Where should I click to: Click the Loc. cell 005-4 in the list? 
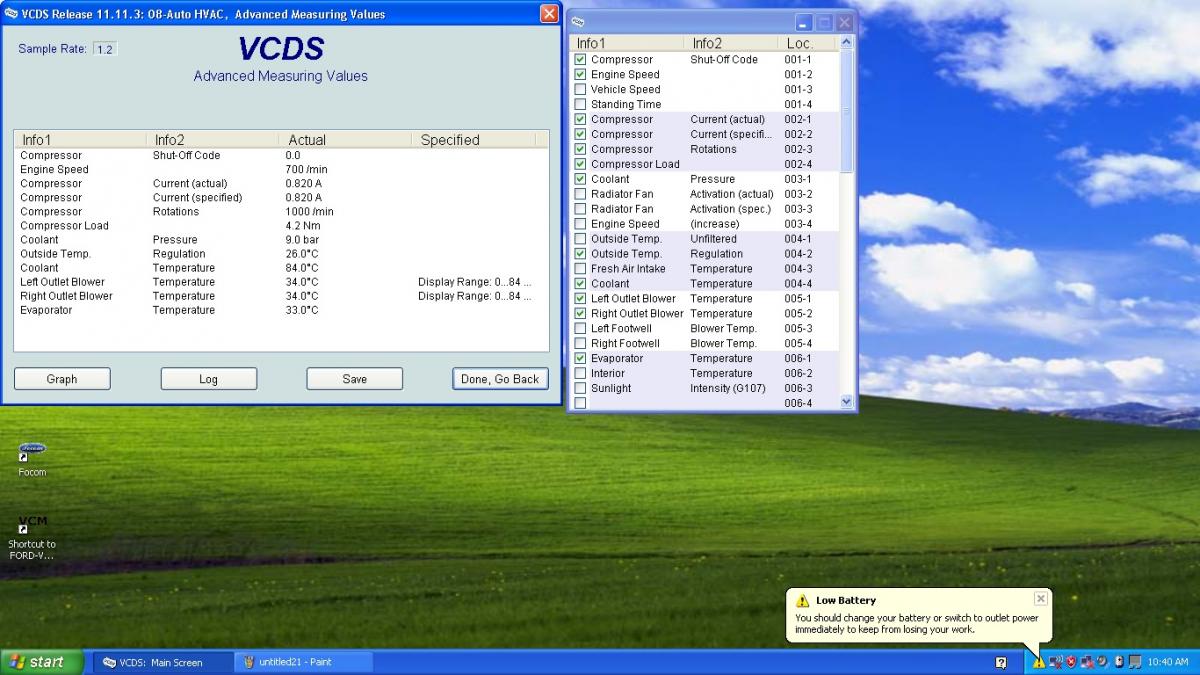798,344
